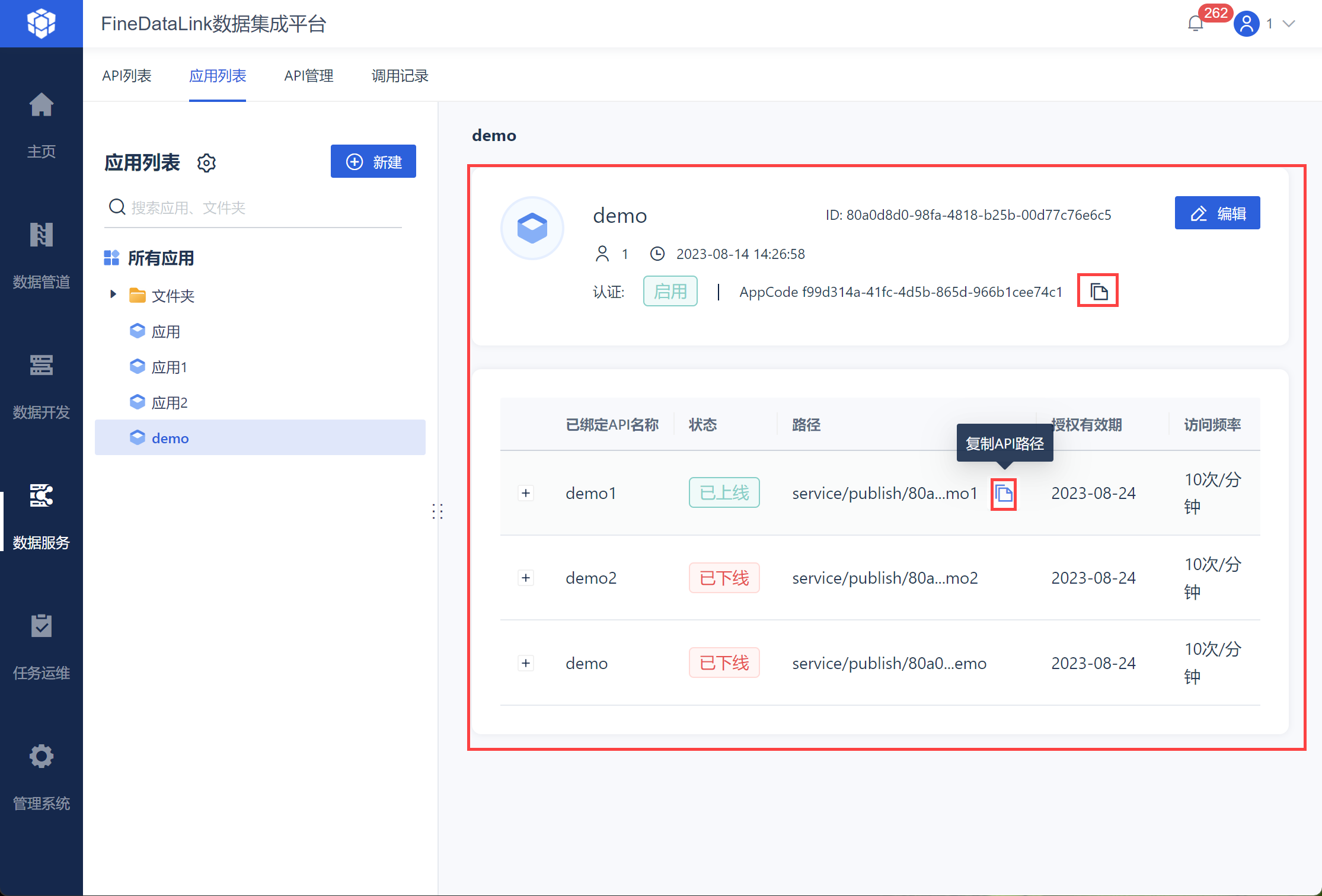Open application list settings gear
The image size is (1322, 896).
(206, 163)
